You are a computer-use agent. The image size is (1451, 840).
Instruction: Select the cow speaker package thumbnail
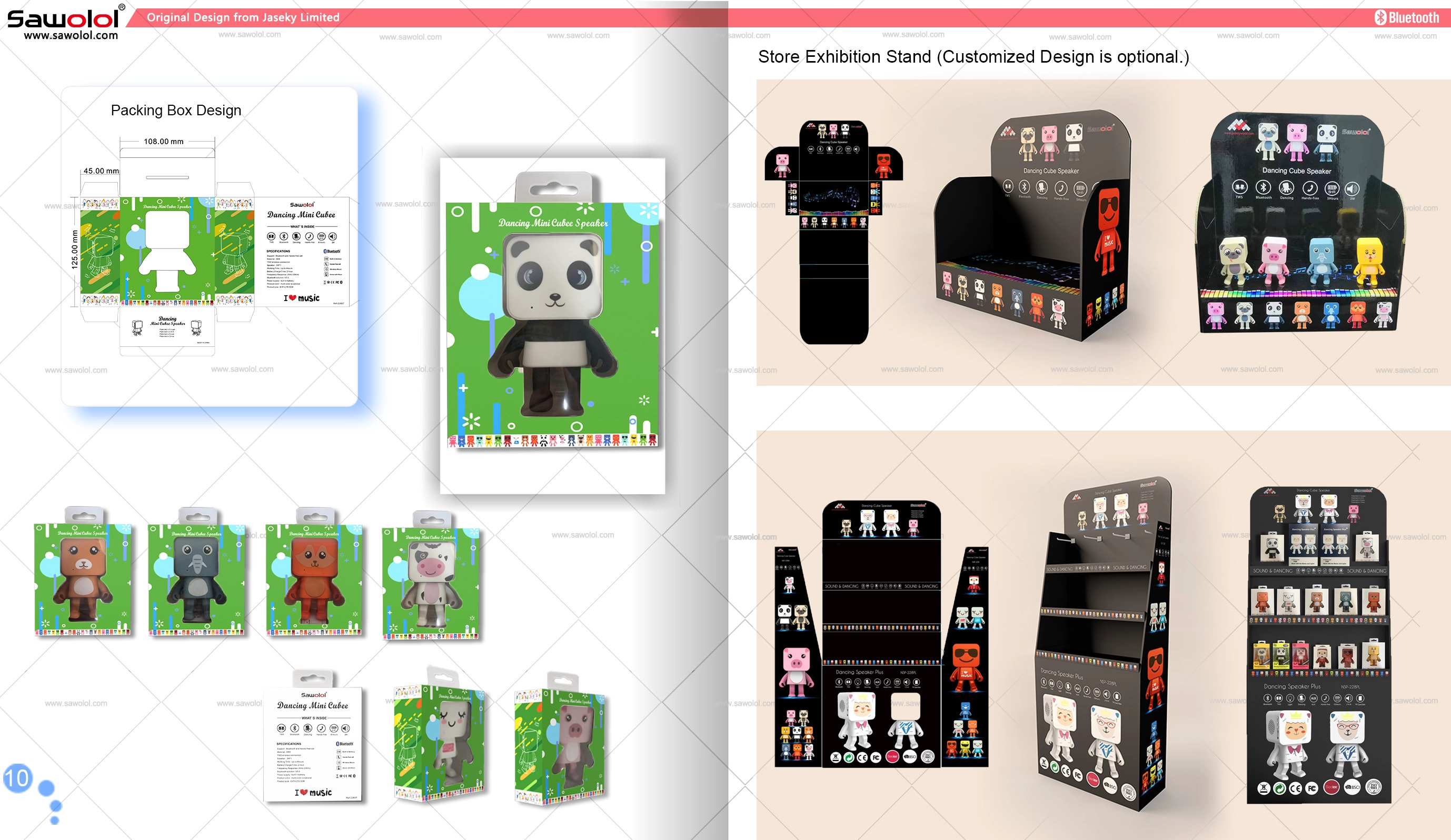[431, 576]
